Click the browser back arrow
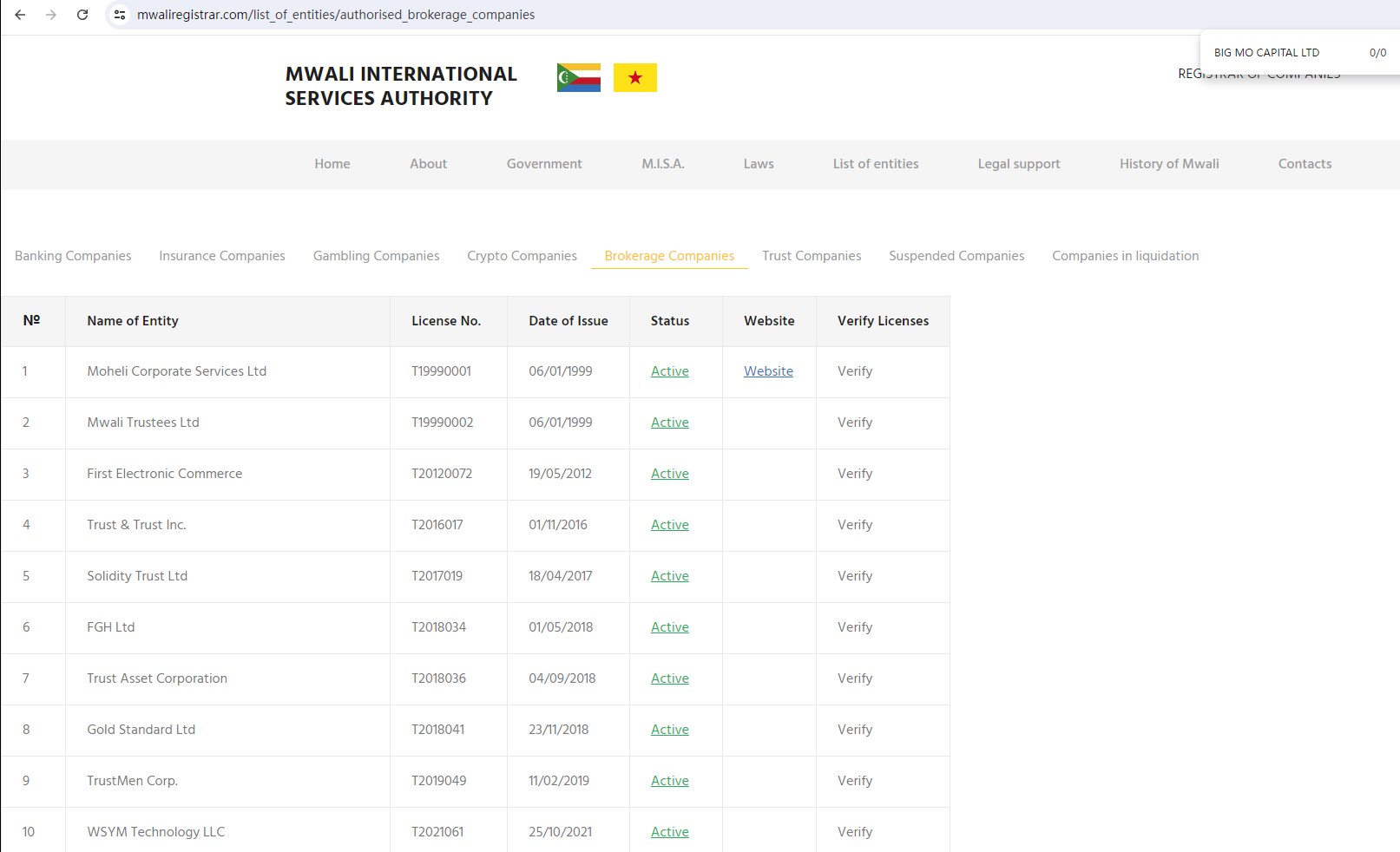1400x852 pixels. coord(20,15)
